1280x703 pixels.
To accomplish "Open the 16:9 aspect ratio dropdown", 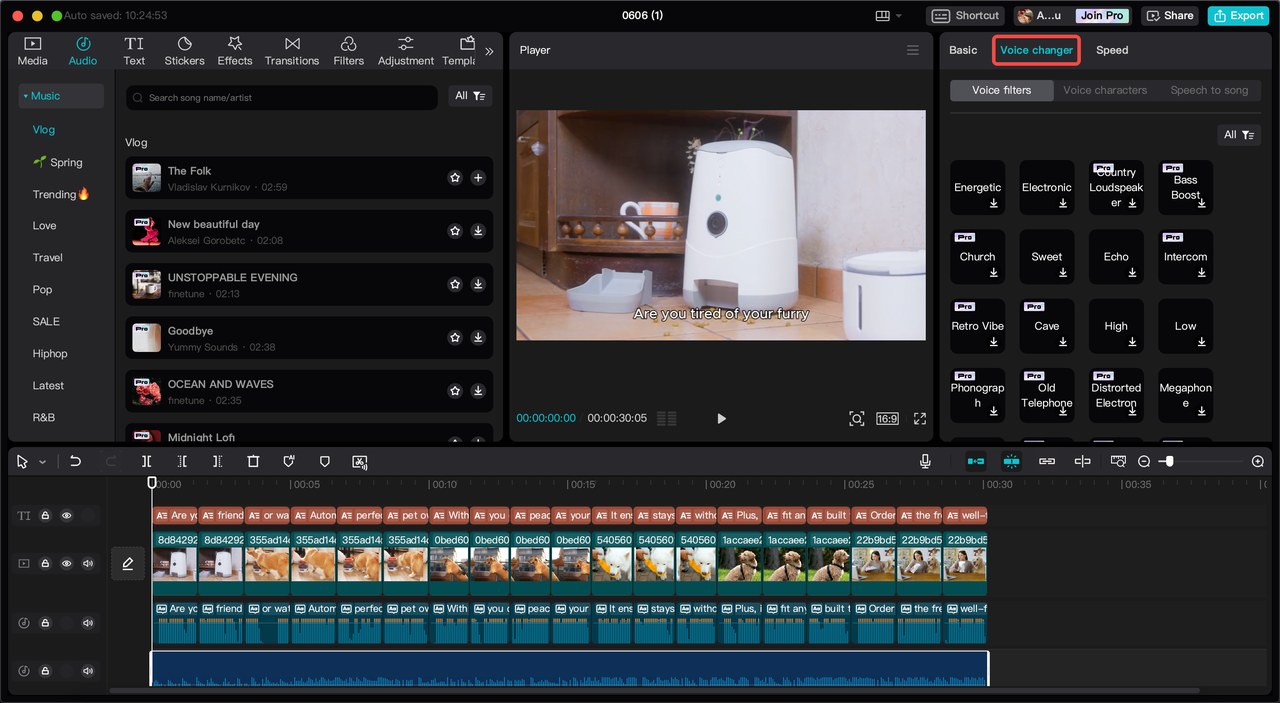I will click(x=887, y=418).
